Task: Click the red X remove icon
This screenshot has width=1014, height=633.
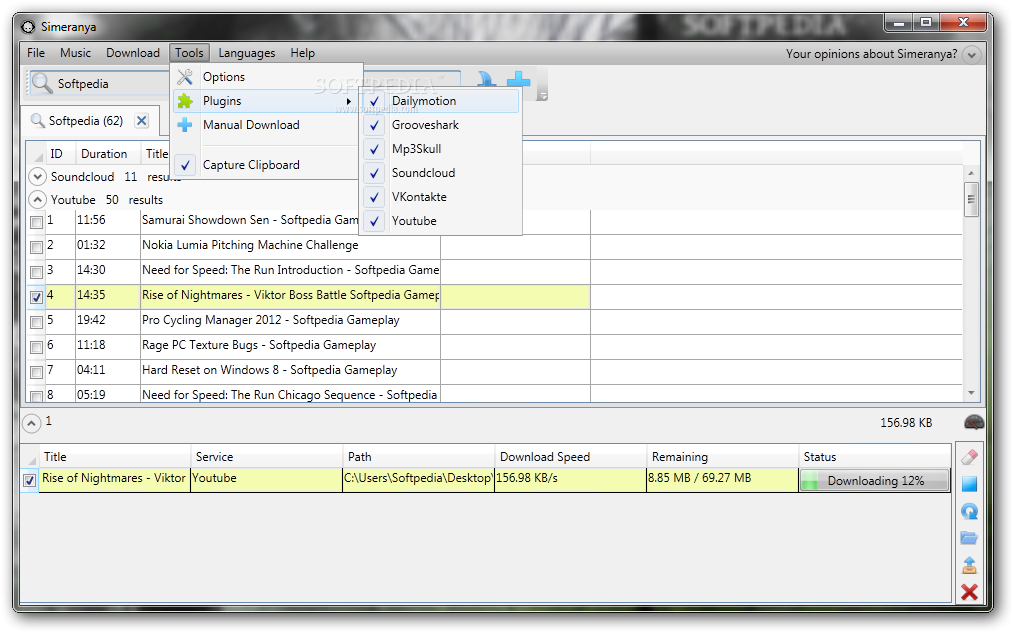Action: click(969, 592)
